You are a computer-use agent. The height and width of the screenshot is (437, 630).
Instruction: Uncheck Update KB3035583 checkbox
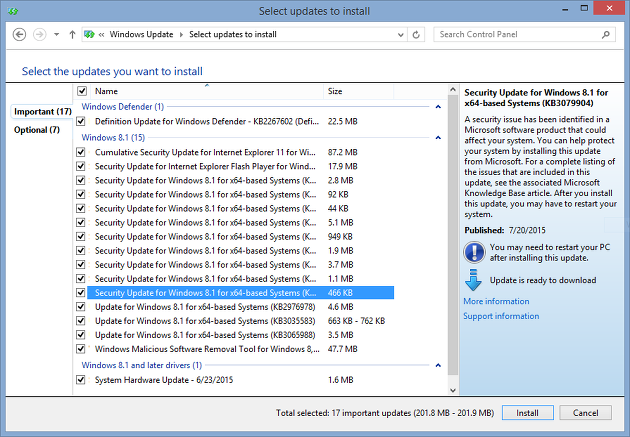[x=81, y=321]
